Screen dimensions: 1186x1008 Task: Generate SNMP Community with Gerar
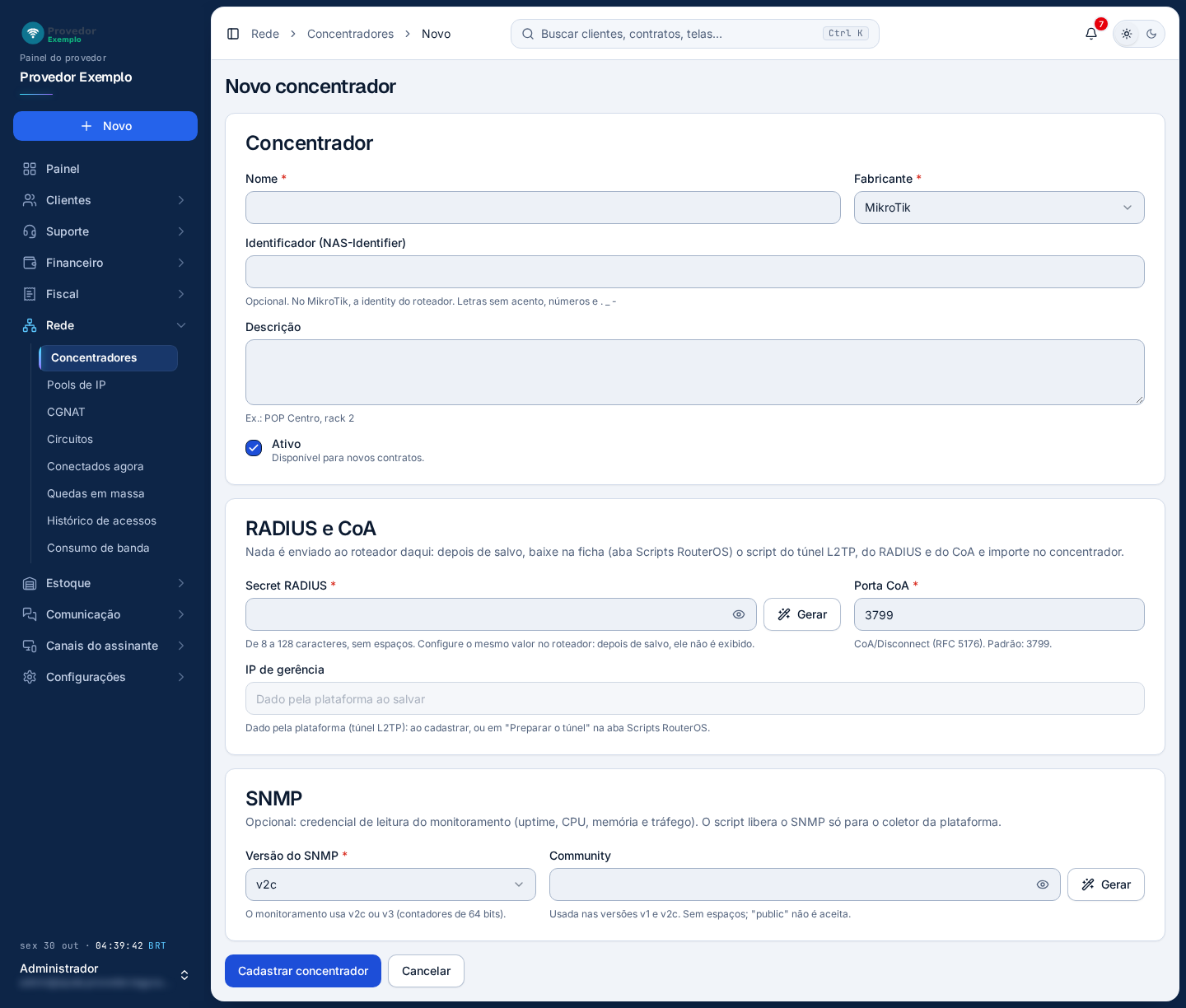1106,884
